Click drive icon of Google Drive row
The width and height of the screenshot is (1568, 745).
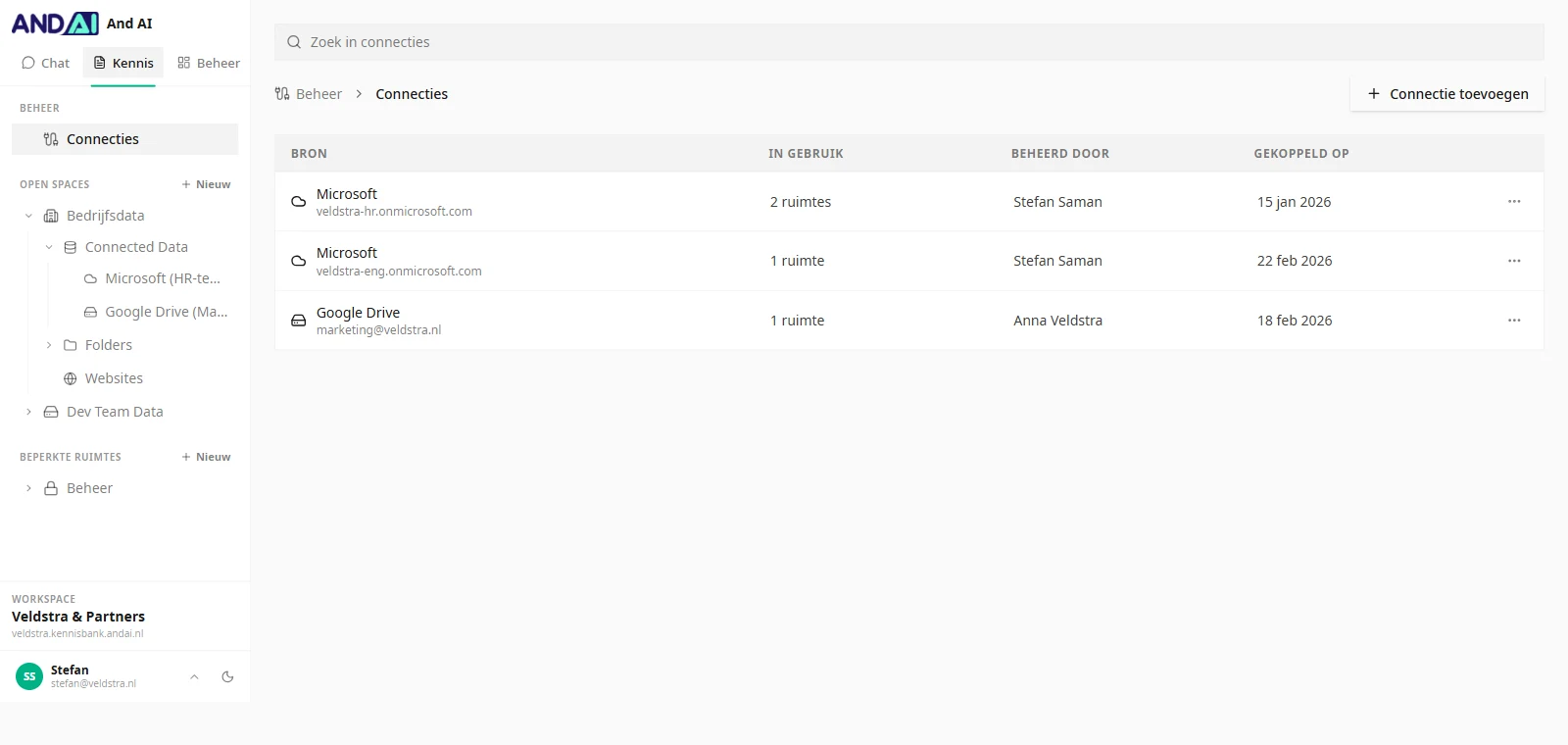(x=299, y=321)
